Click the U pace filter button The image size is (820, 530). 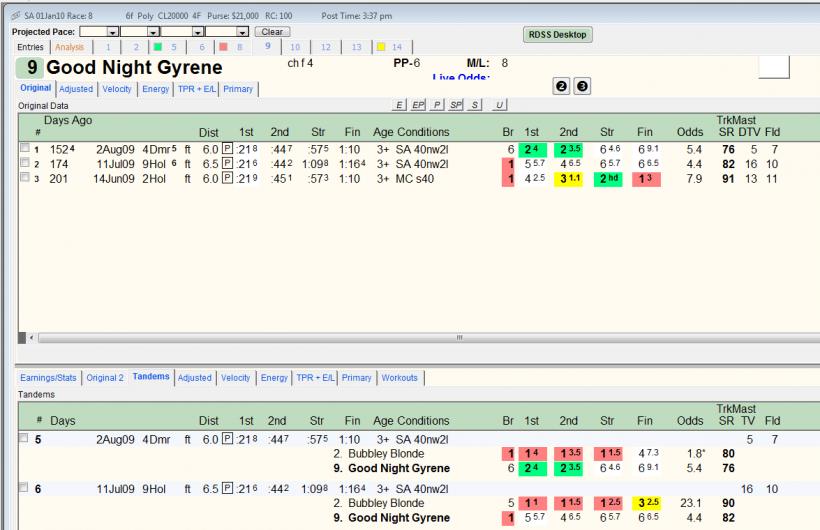[499, 105]
